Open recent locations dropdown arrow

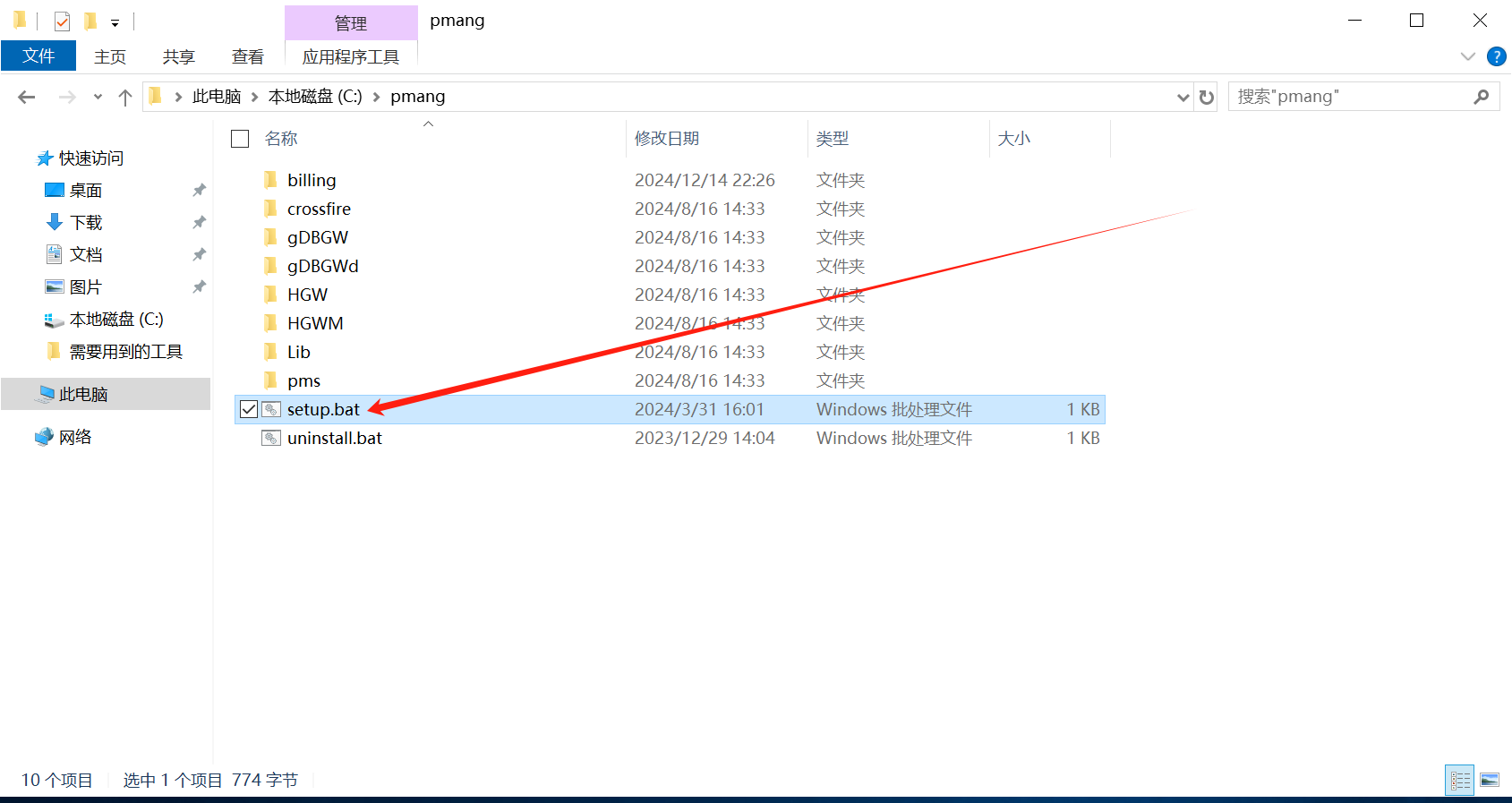[x=98, y=97]
